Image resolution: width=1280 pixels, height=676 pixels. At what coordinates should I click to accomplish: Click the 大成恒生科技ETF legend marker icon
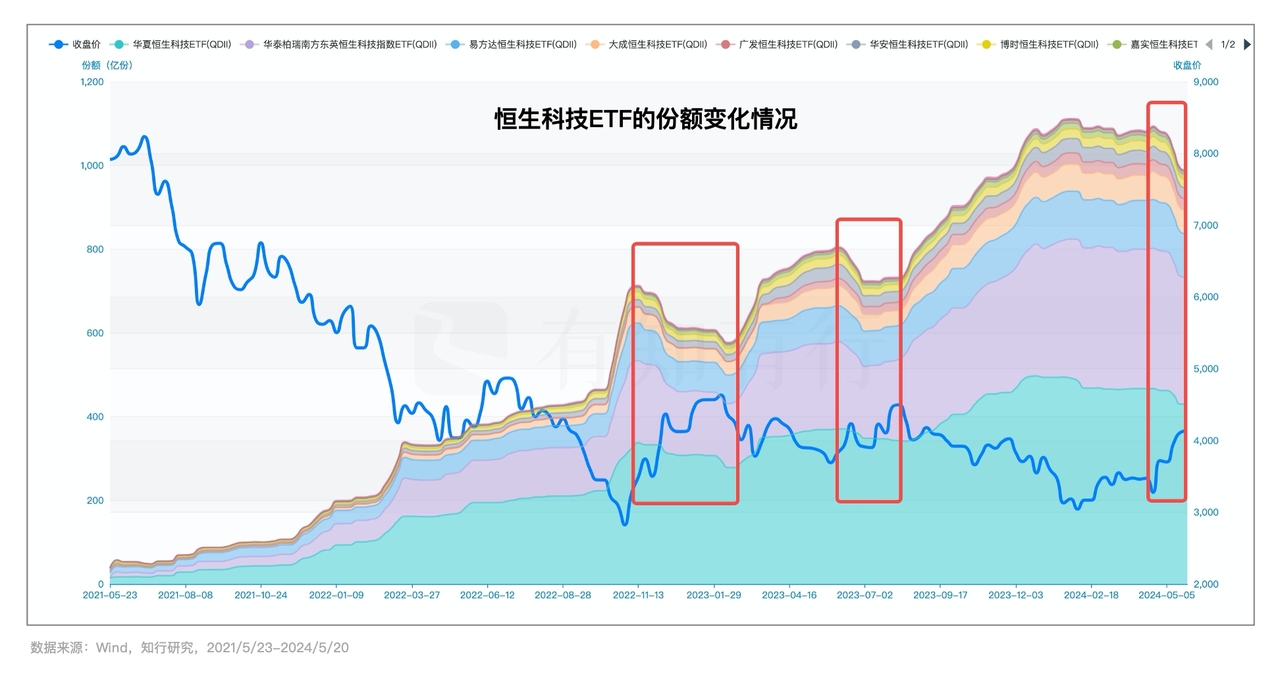(594, 45)
